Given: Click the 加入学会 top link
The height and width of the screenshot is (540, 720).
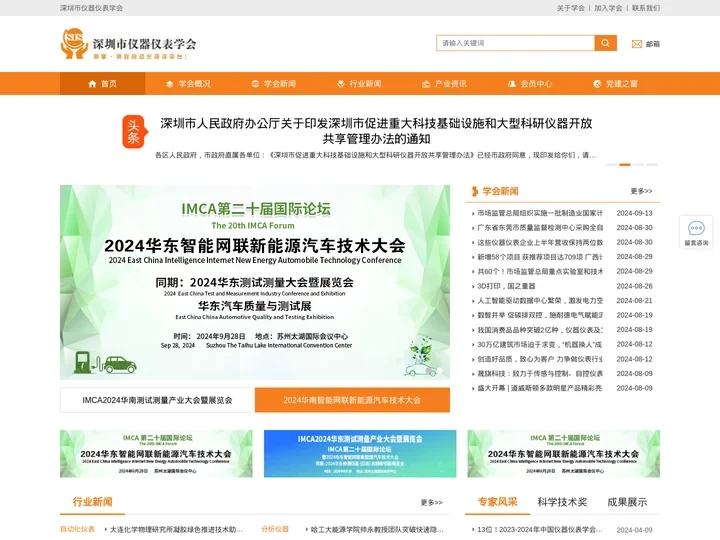Looking at the screenshot, I should (608, 8).
